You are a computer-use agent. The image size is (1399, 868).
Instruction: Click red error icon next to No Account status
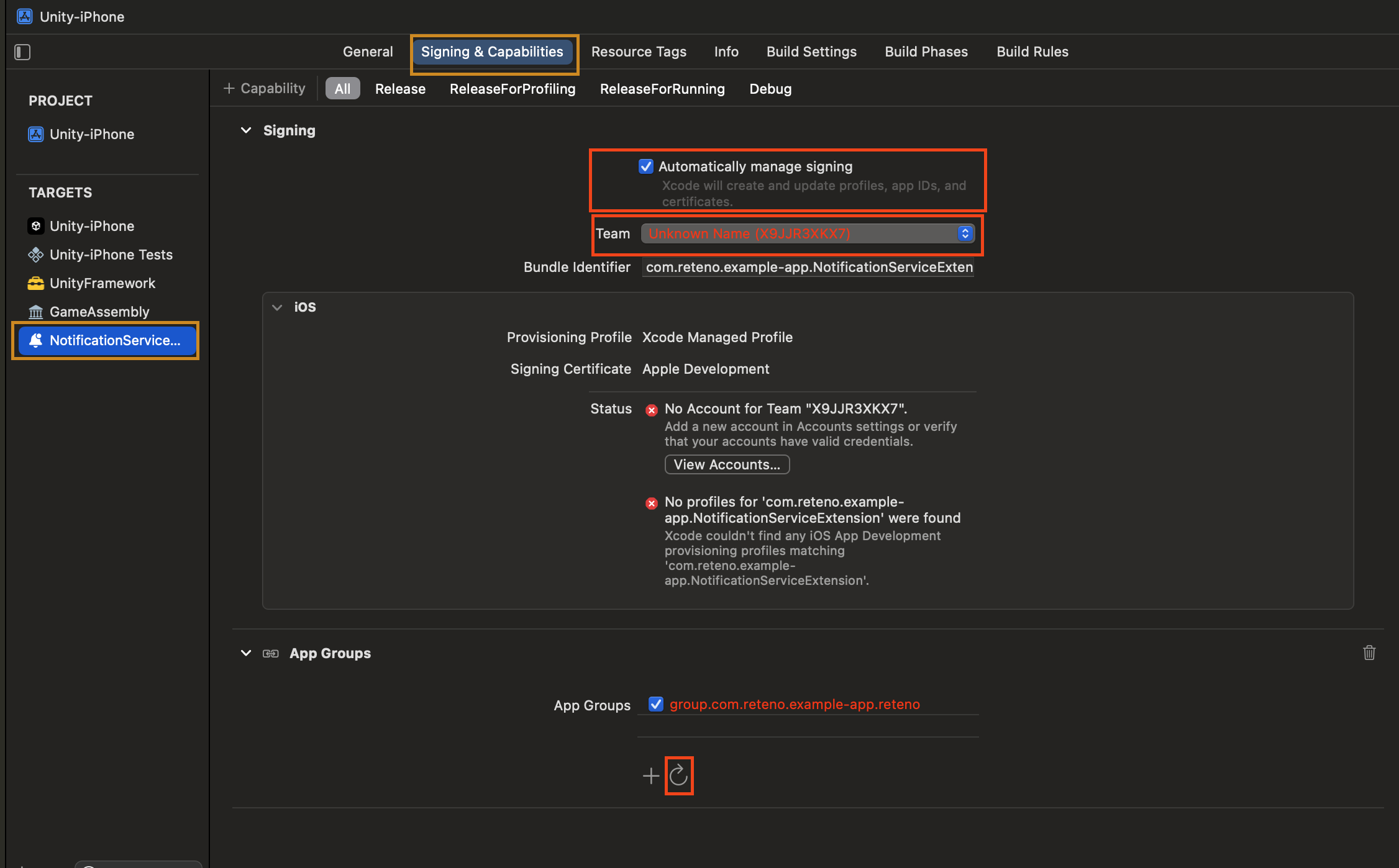click(651, 410)
